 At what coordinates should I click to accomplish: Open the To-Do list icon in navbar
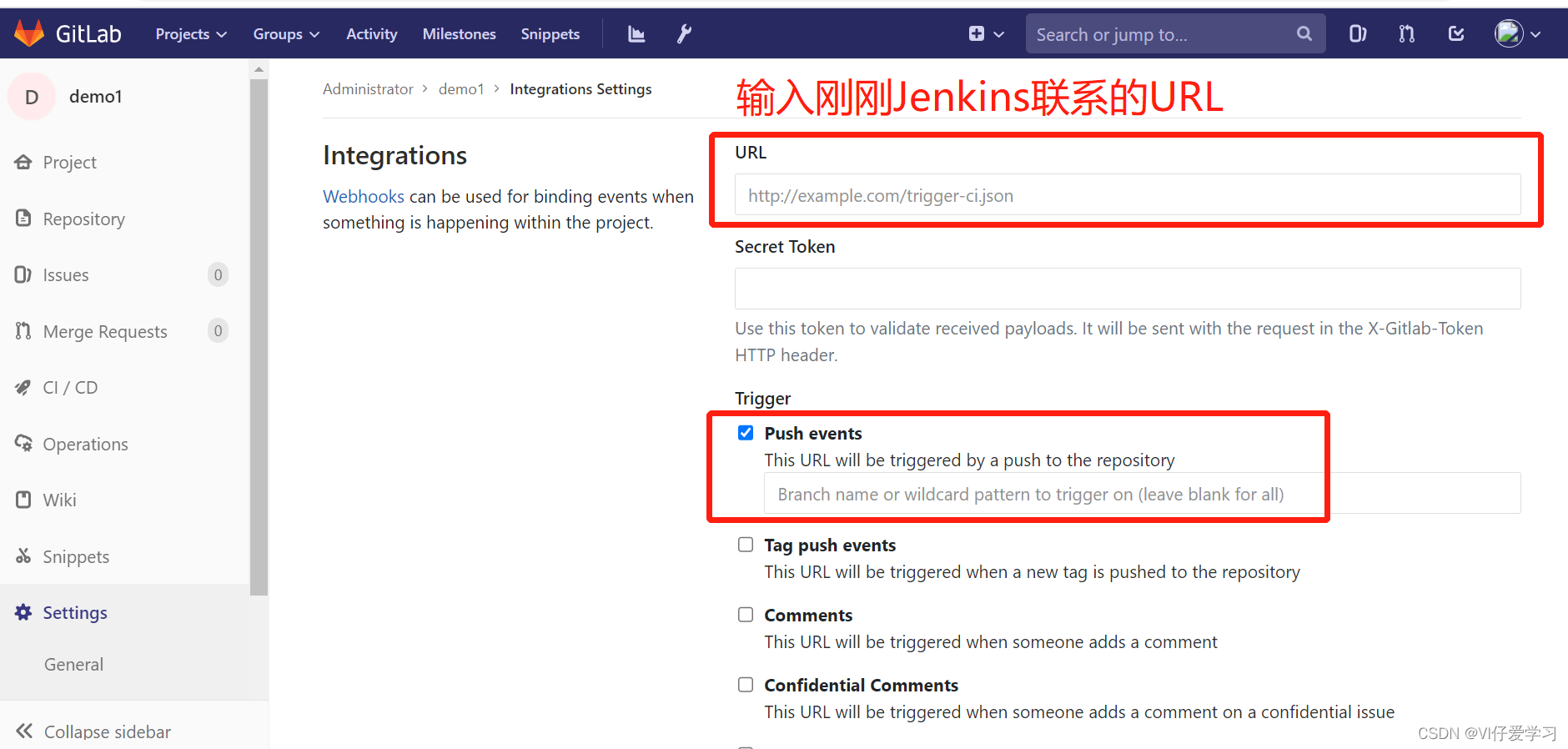pyautogui.click(x=1456, y=33)
